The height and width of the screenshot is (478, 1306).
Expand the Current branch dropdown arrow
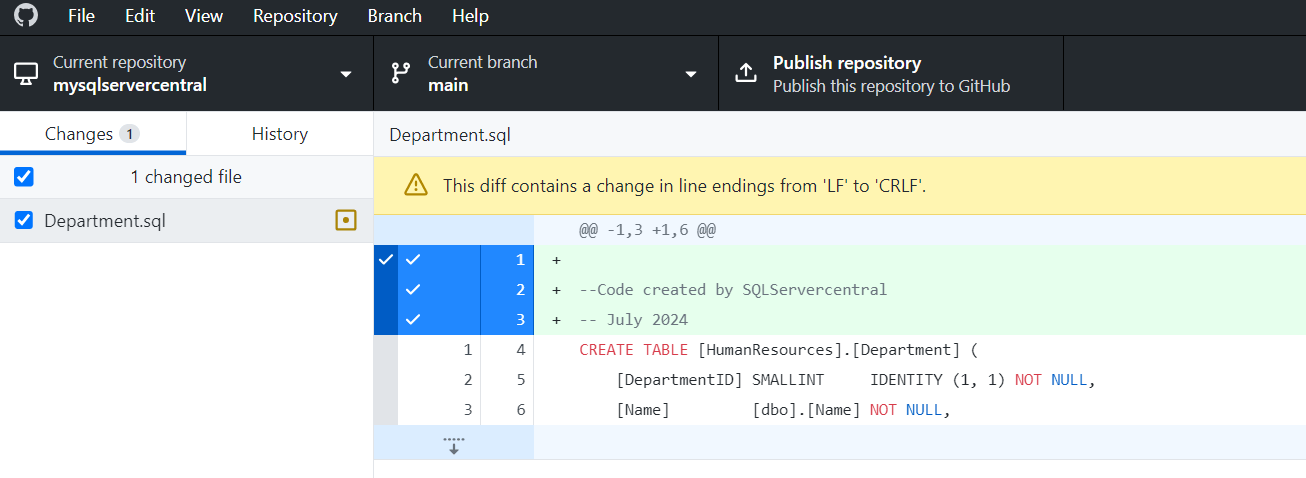coord(690,74)
